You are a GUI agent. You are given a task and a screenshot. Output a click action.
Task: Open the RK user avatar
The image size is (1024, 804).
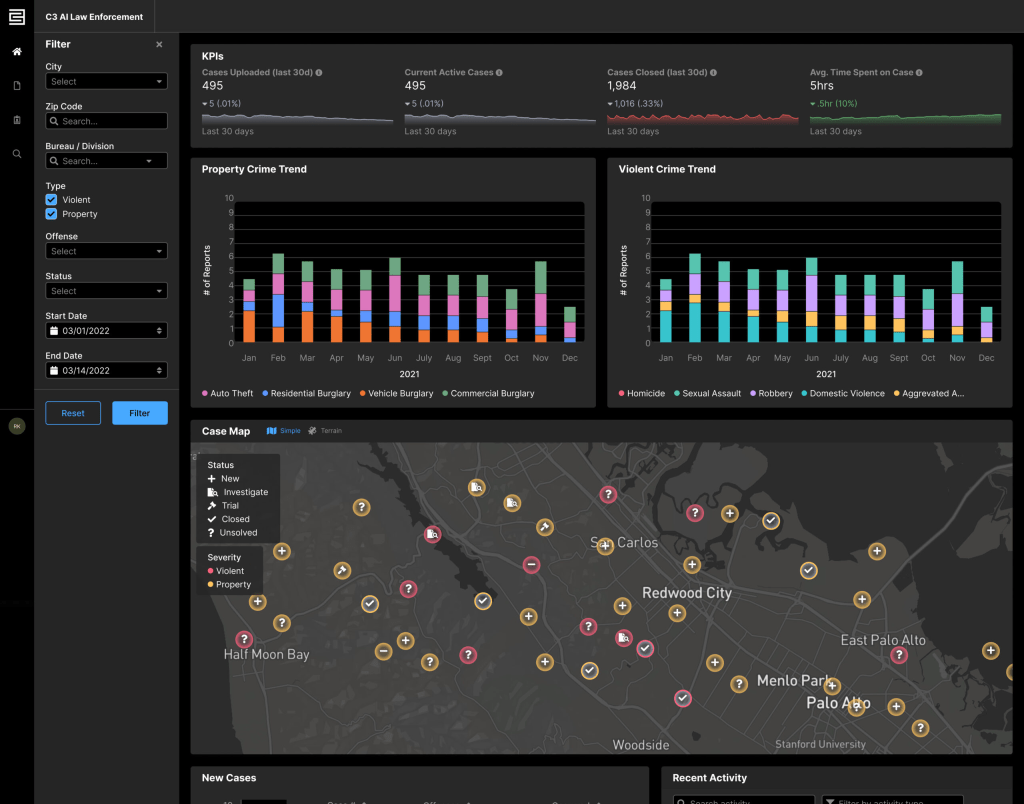16,426
